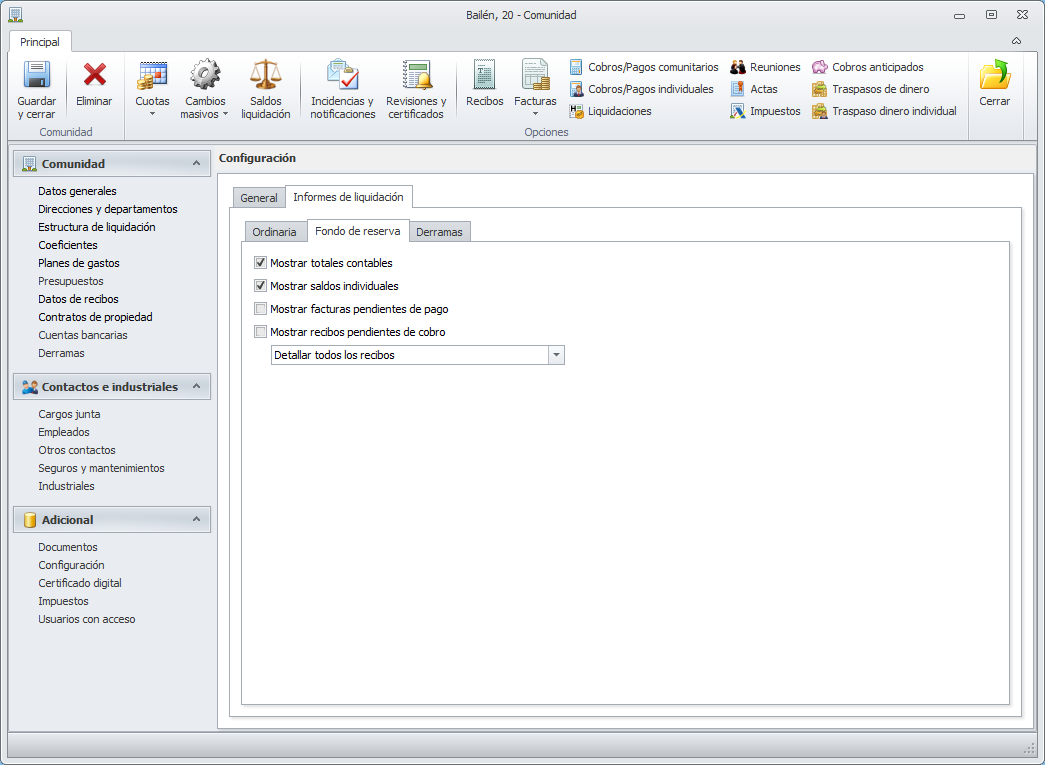Collapse the Contactos e industriales group
The width and height of the screenshot is (1045, 765).
point(196,386)
